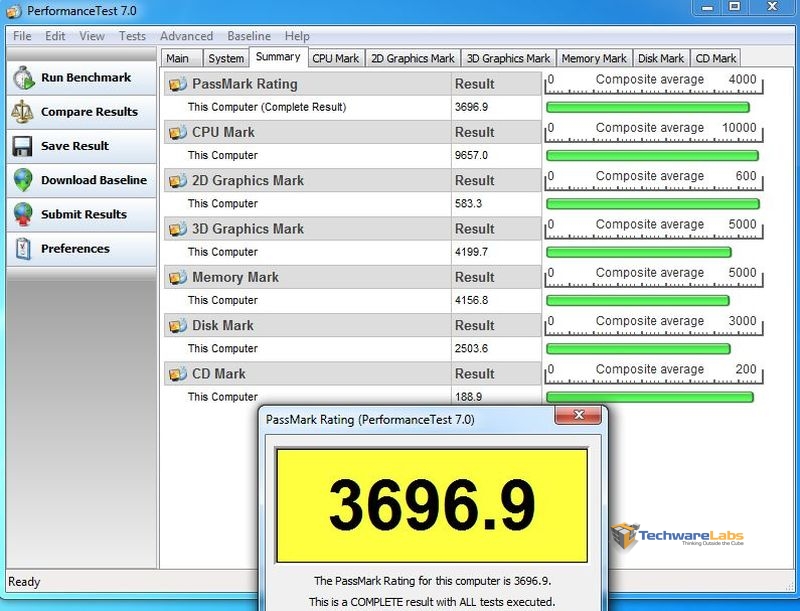Viewport: 800px width, 611px height.
Task: Click the Save Result button
Action: click(x=82, y=146)
